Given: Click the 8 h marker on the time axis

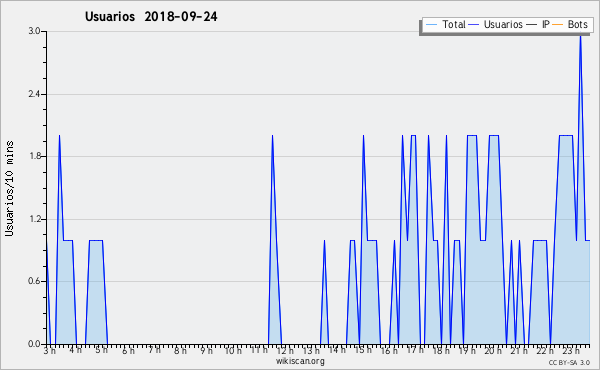Looking at the screenshot, I should (x=180, y=350).
